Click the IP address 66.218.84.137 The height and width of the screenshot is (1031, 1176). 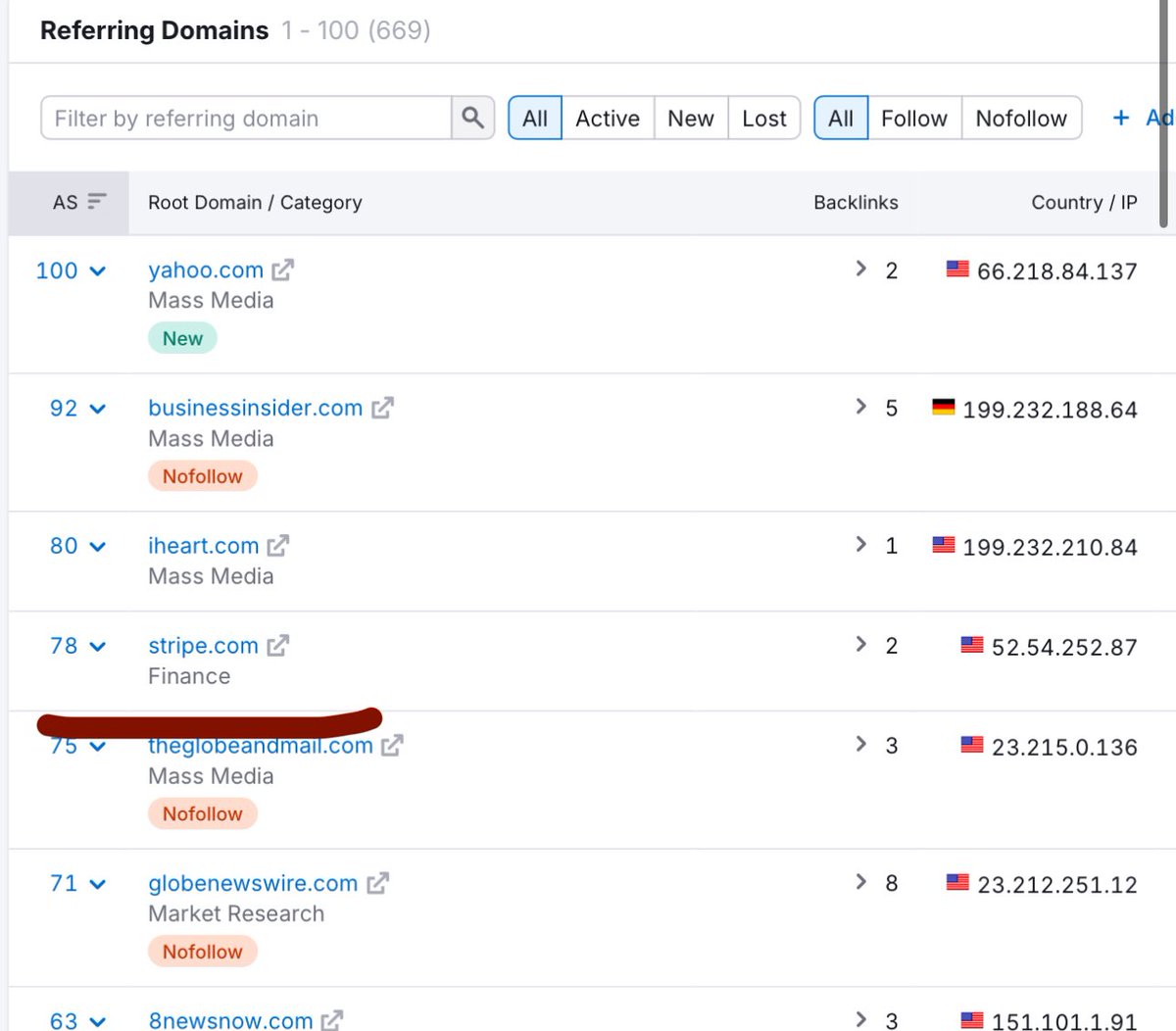click(1057, 271)
